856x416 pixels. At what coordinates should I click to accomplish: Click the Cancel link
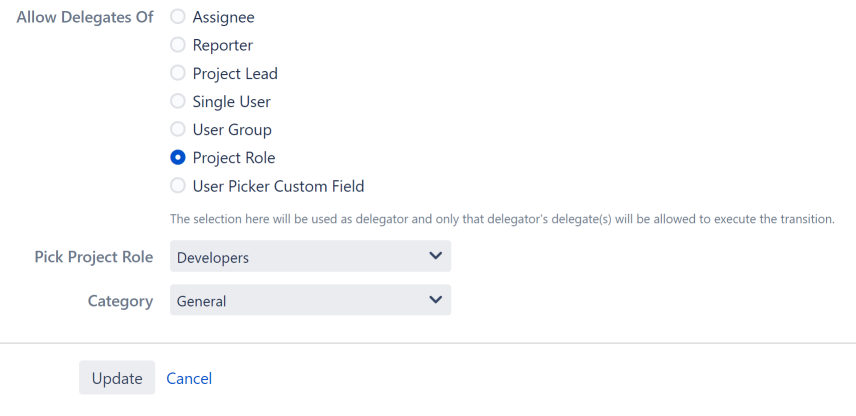pos(189,378)
